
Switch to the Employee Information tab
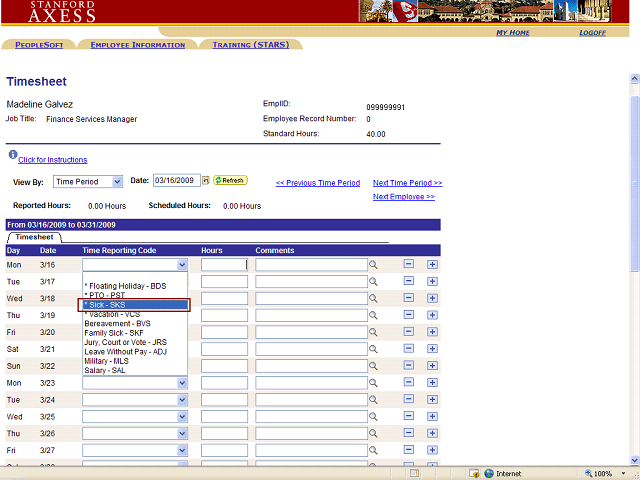[x=137, y=45]
